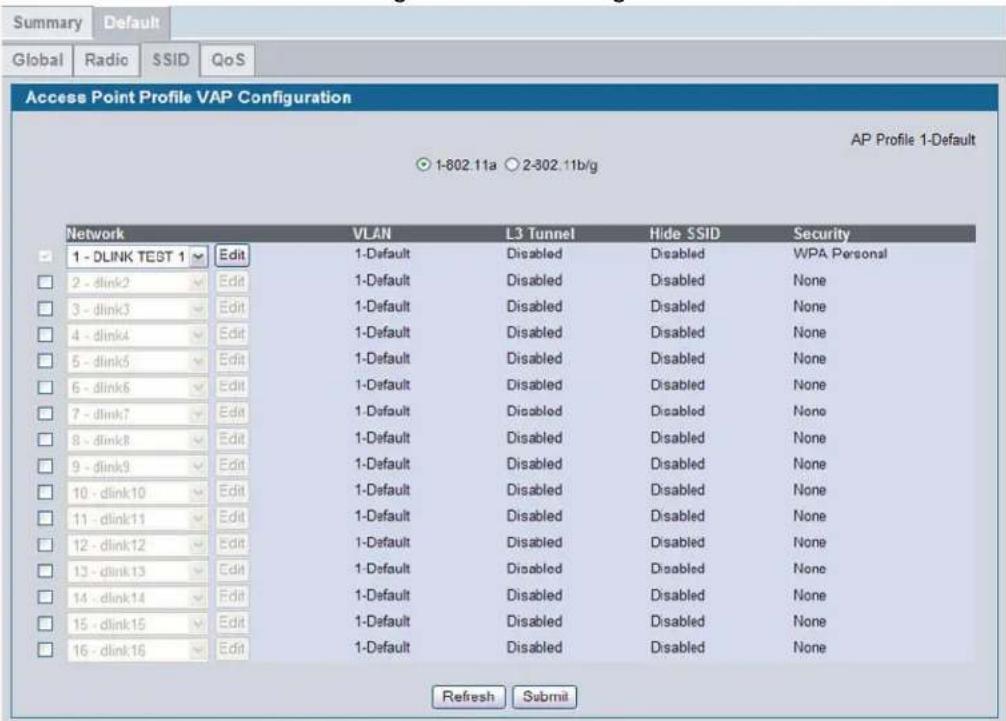Tick the checkbox for 4 - dlink4

coord(45,335)
